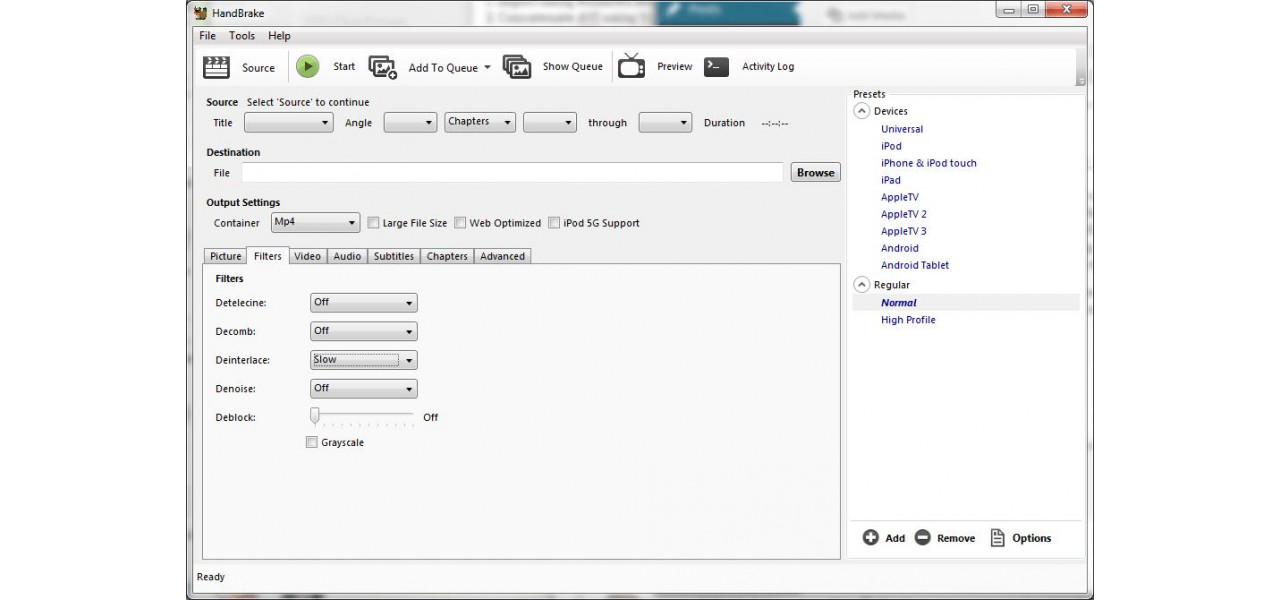Switch to the Audio tab
Screen dimensions: 1280x600
click(x=347, y=256)
